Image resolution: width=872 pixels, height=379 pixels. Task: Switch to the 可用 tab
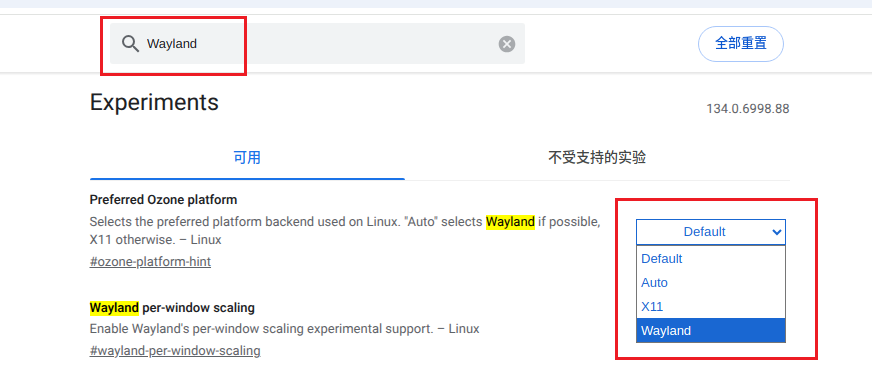click(247, 158)
